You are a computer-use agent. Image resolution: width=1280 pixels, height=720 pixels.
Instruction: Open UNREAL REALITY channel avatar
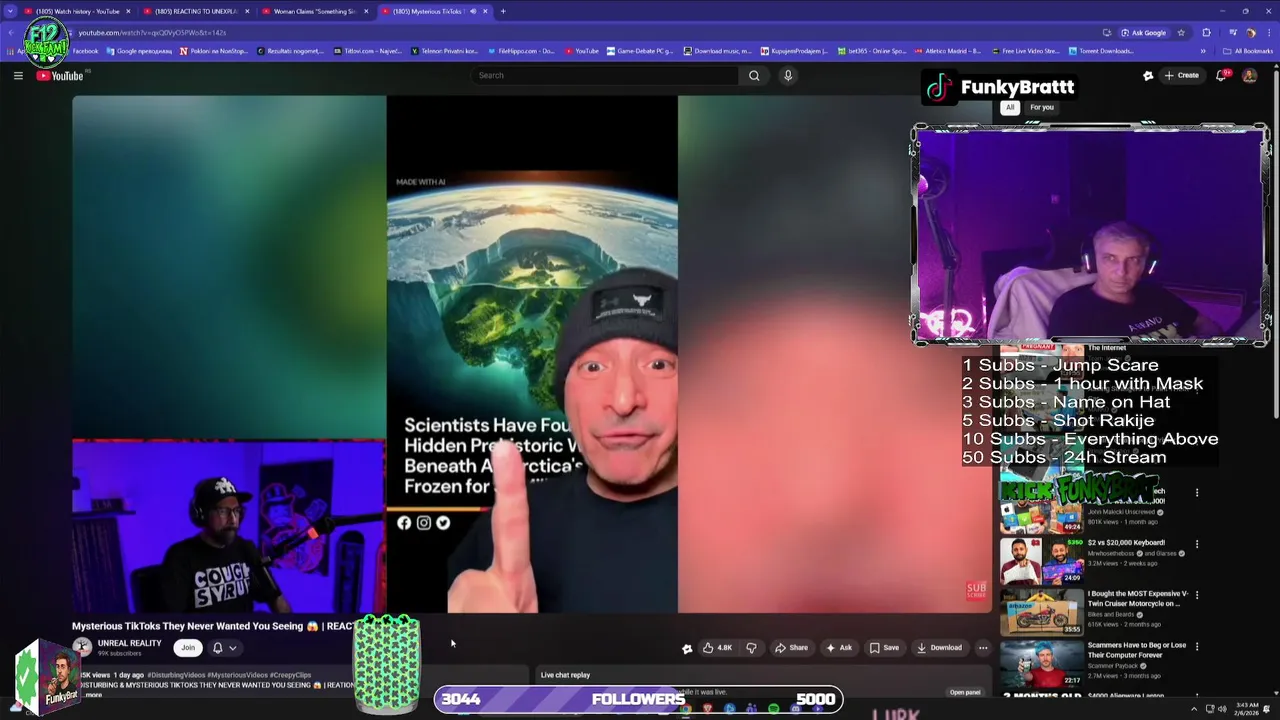[x=82, y=647]
